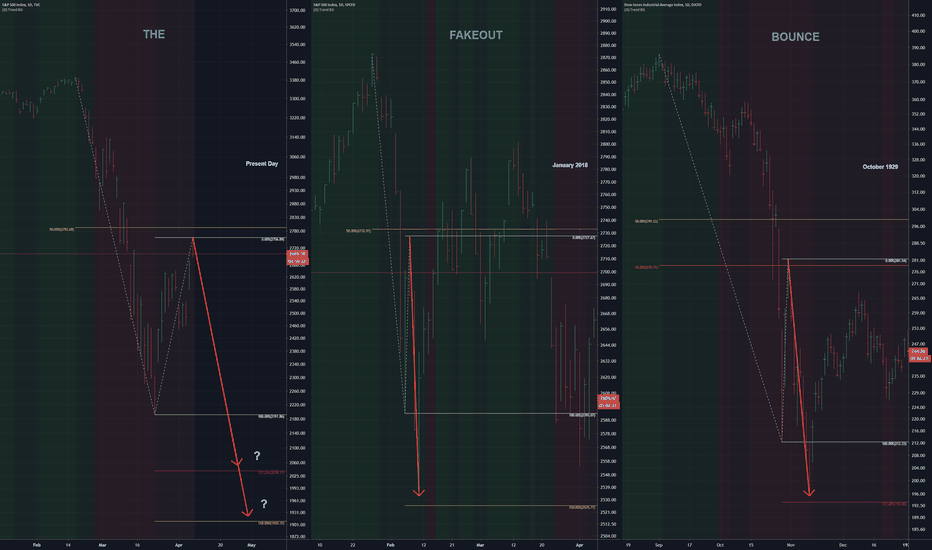The height and width of the screenshot is (550, 932).
Task: Select the red arrow drawing on the January 2018 chart
Action: 414,366
